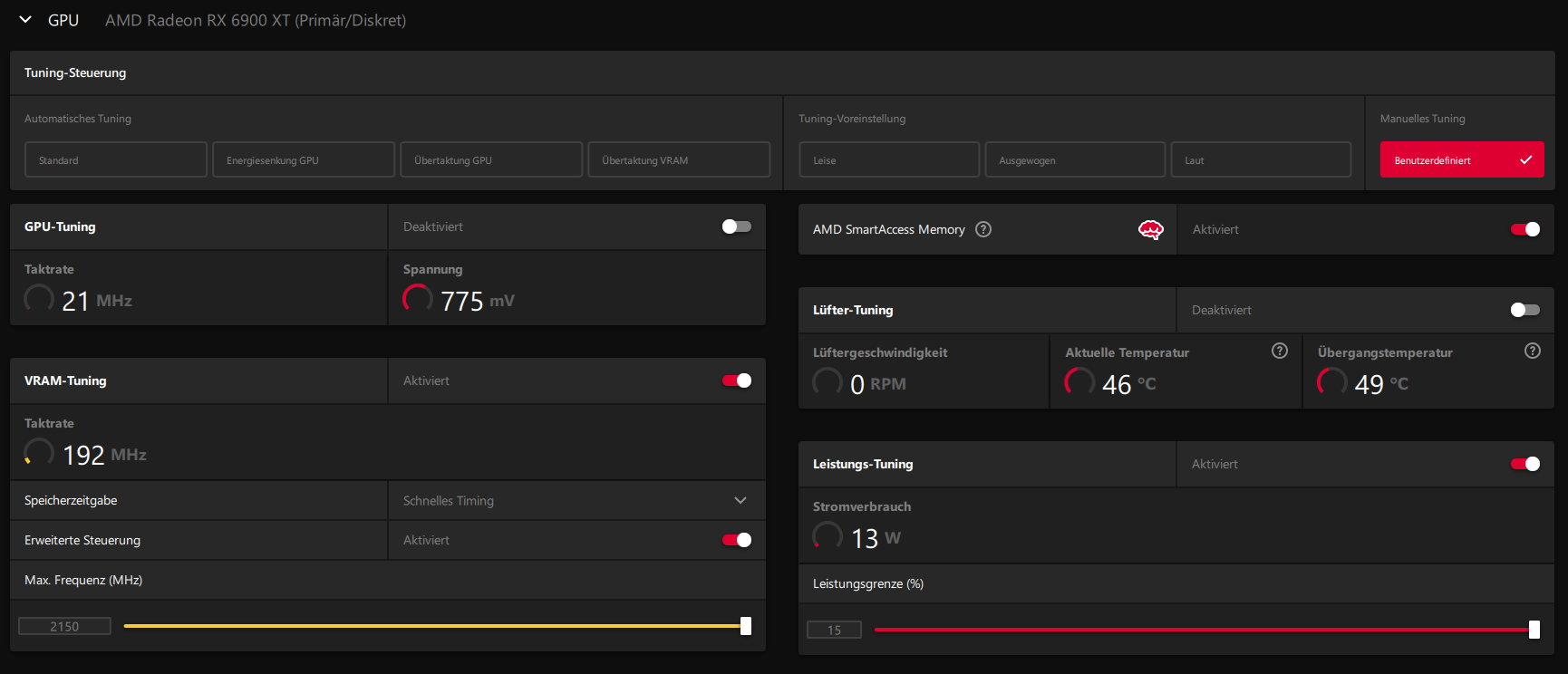The height and width of the screenshot is (674, 1568).
Task: Click the Übergangstemperatur gauge dial
Action: [x=1332, y=382]
